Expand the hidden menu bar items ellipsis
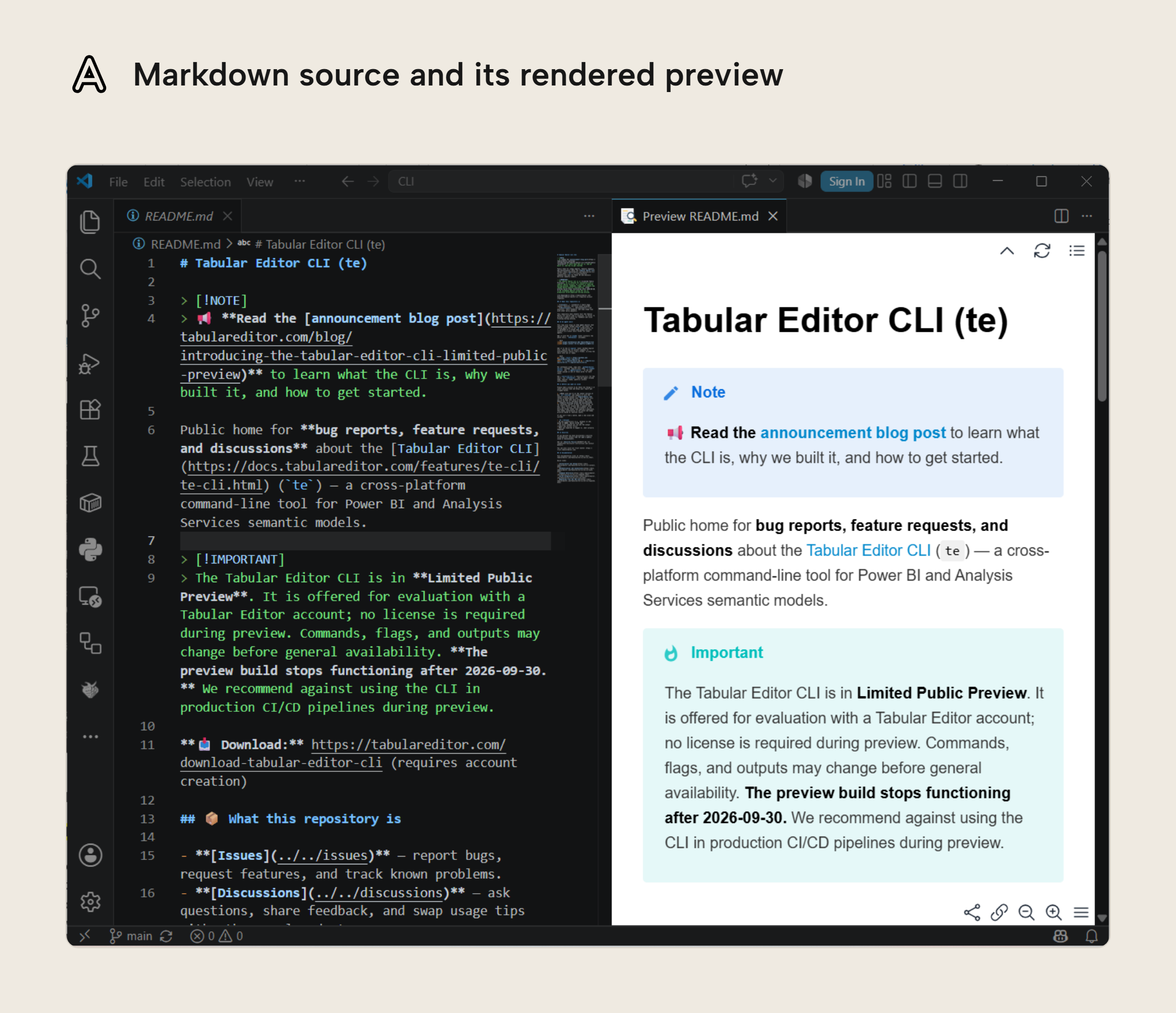The image size is (1176, 1013). coord(299,181)
